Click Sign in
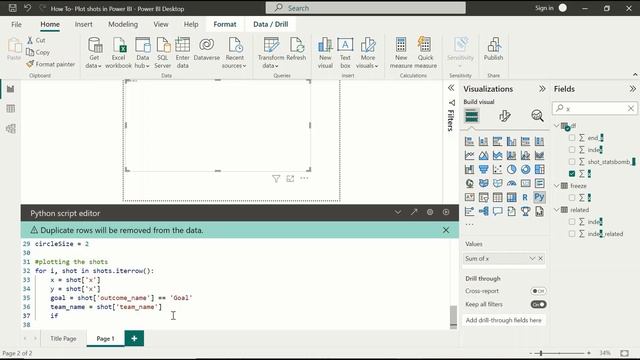640x360 pixels. (x=544, y=8)
